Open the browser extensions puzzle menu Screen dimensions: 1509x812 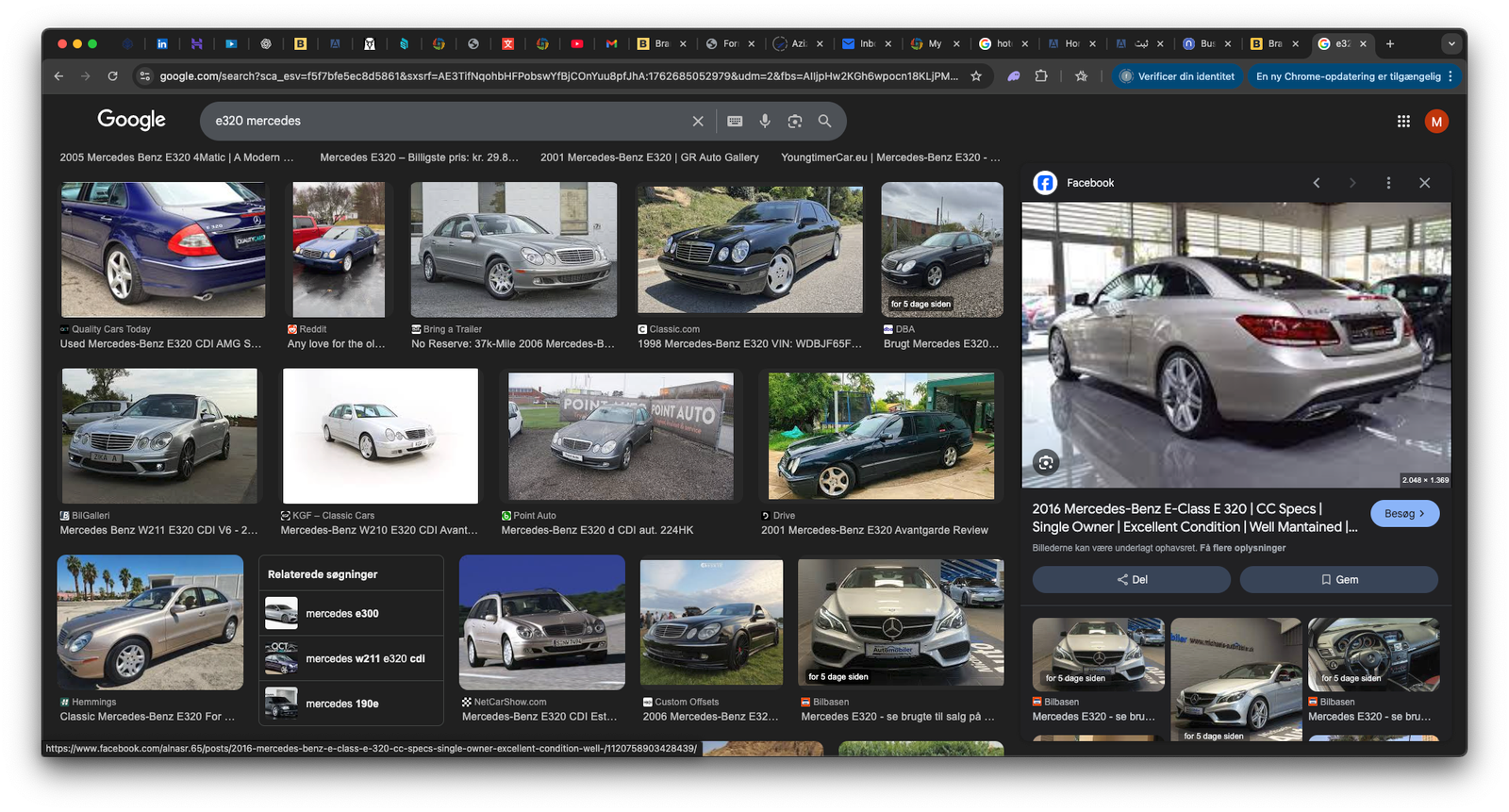(1041, 76)
